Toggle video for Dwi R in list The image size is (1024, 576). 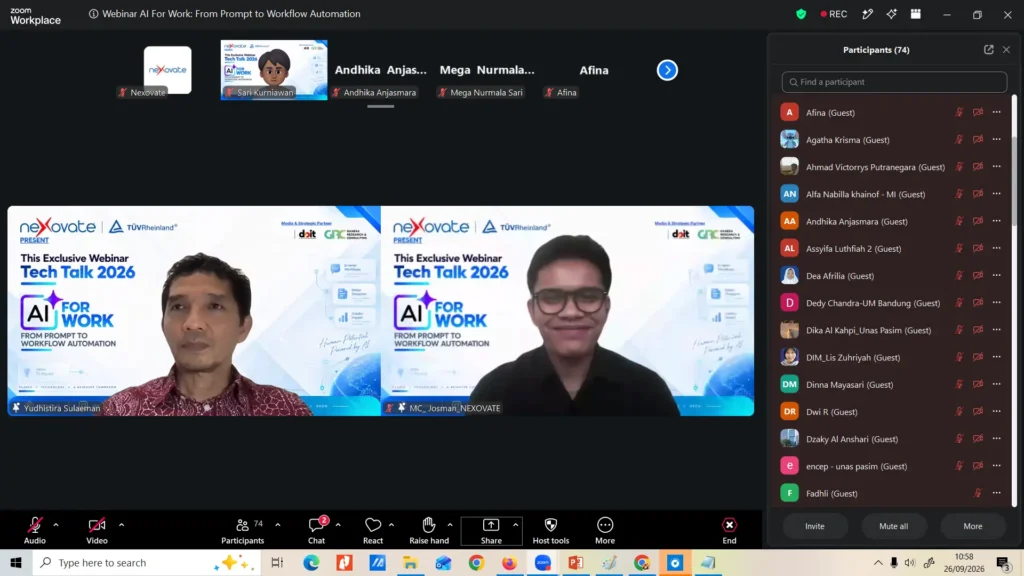[978, 412]
